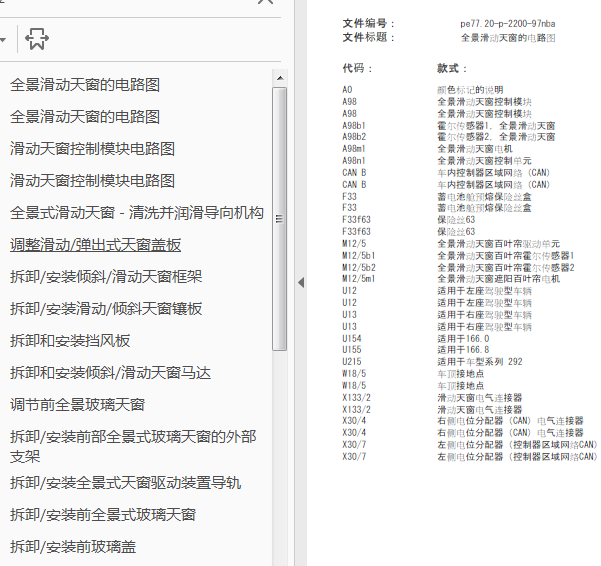Open 拆卸/安装前玻璃盖 bookmark
The image size is (601, 566).
point(73,547)
